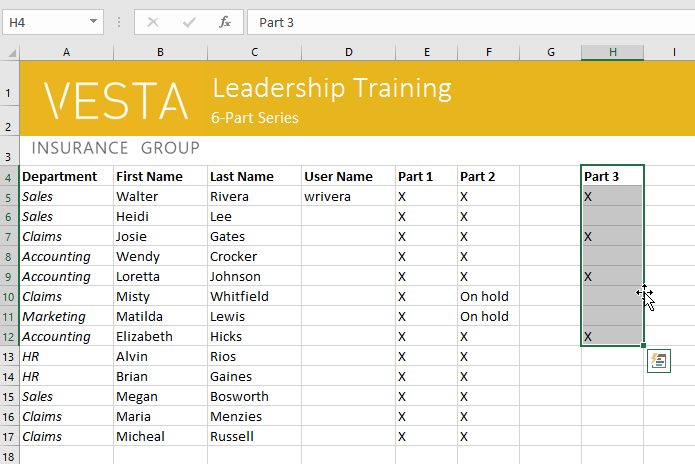Click inside the Name Box showing H4

(45, 22)
